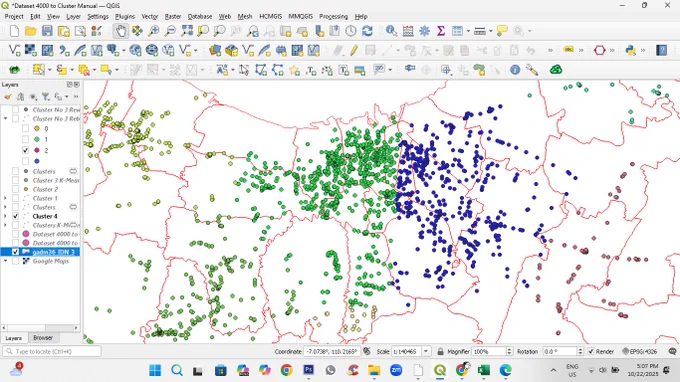Open the Project menu
Screen dimensions: 680x382
[14, 16]
